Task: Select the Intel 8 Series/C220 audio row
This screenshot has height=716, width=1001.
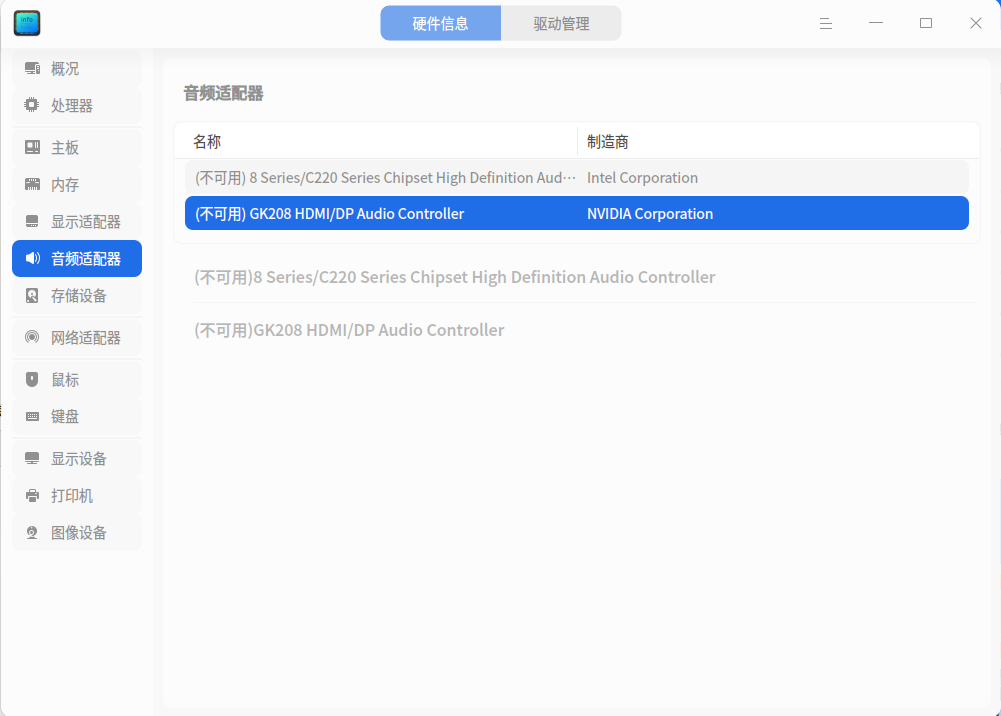Action: [x=576, y=177]
